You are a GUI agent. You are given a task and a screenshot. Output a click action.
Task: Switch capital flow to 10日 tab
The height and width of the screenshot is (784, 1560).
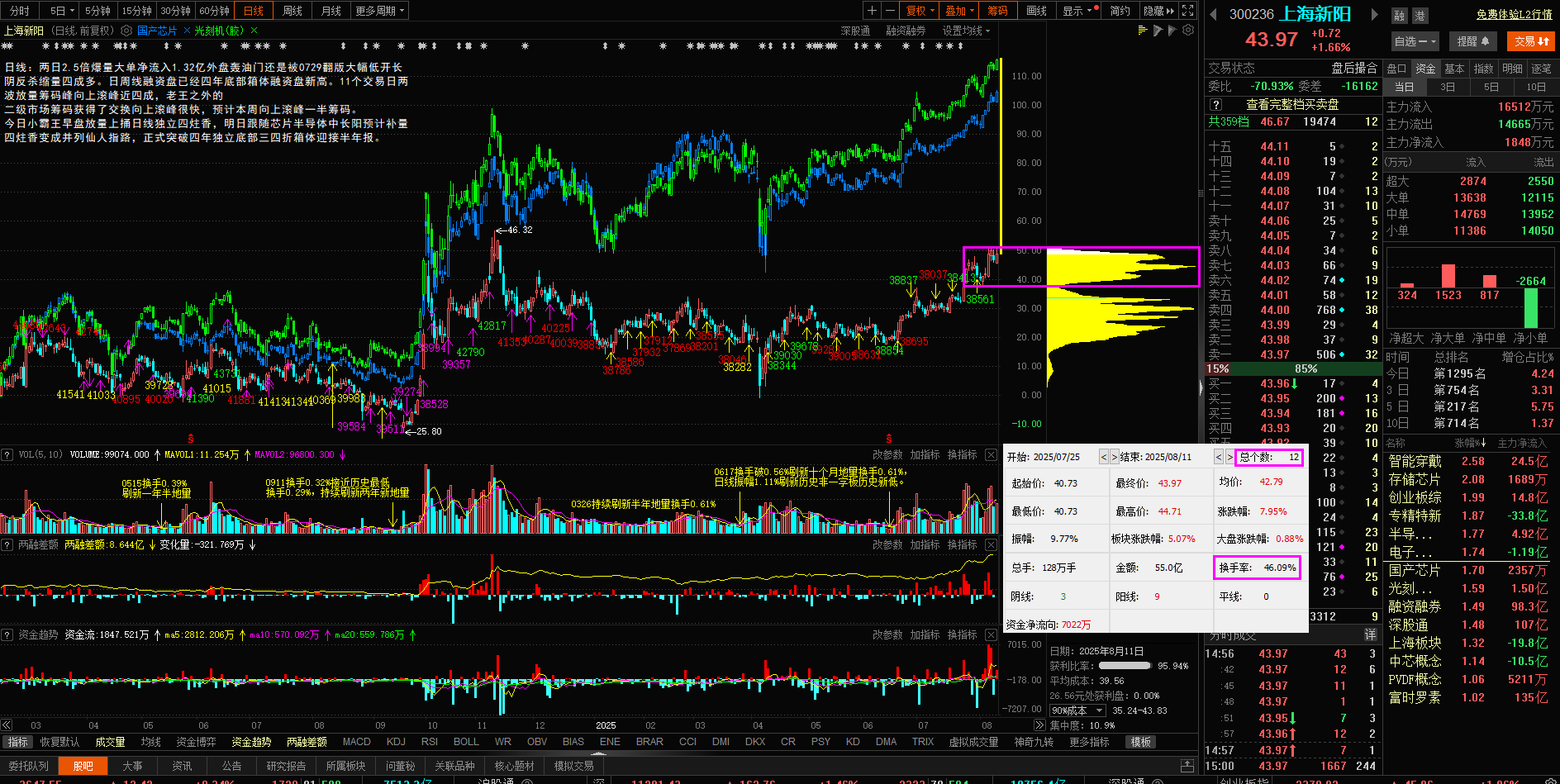[1535, 87]
